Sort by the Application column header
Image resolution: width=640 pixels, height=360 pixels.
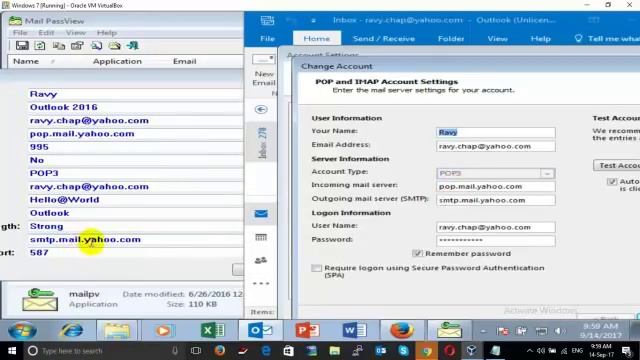tap(117, 61)
